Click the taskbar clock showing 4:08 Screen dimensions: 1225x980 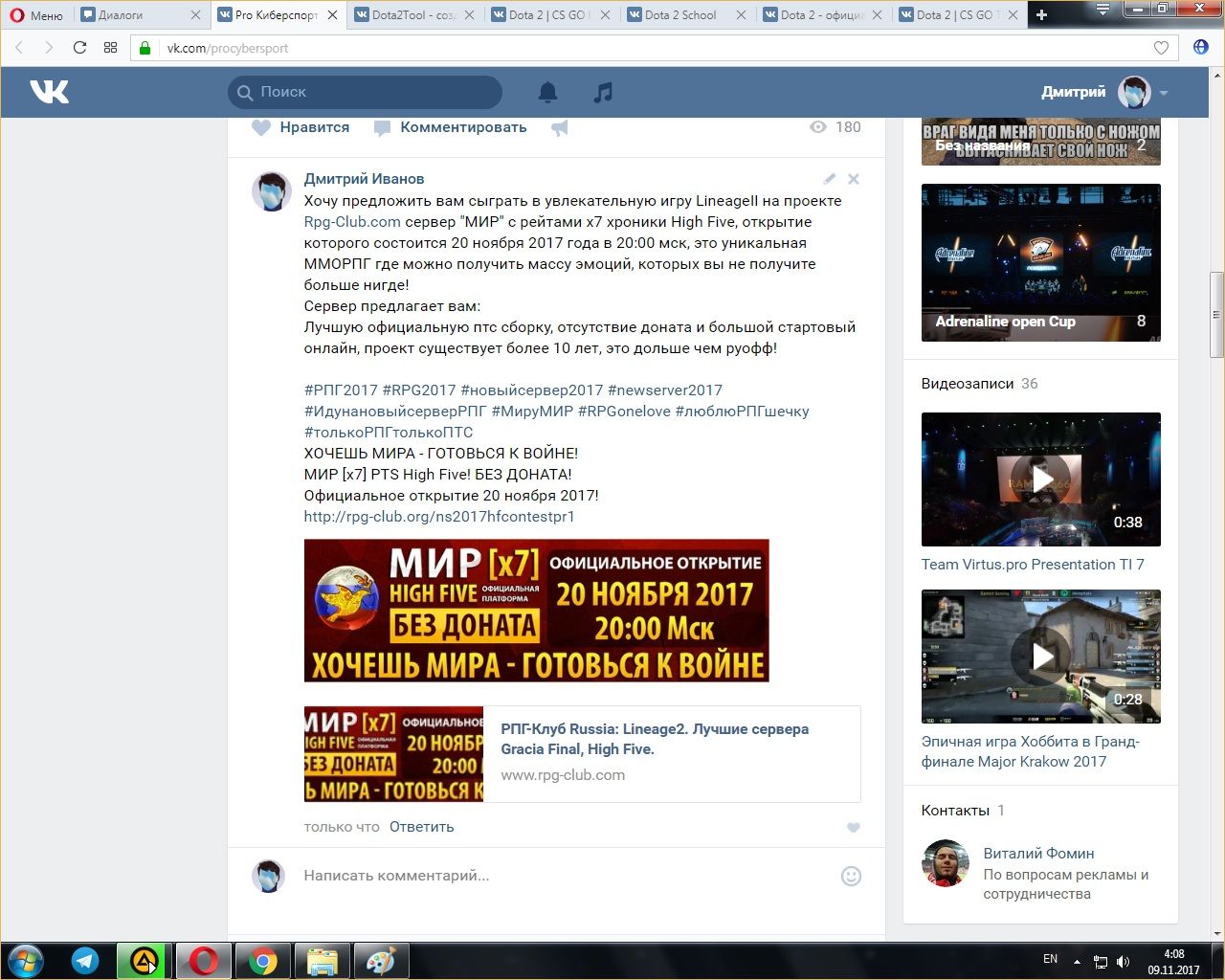point(1173,962)
